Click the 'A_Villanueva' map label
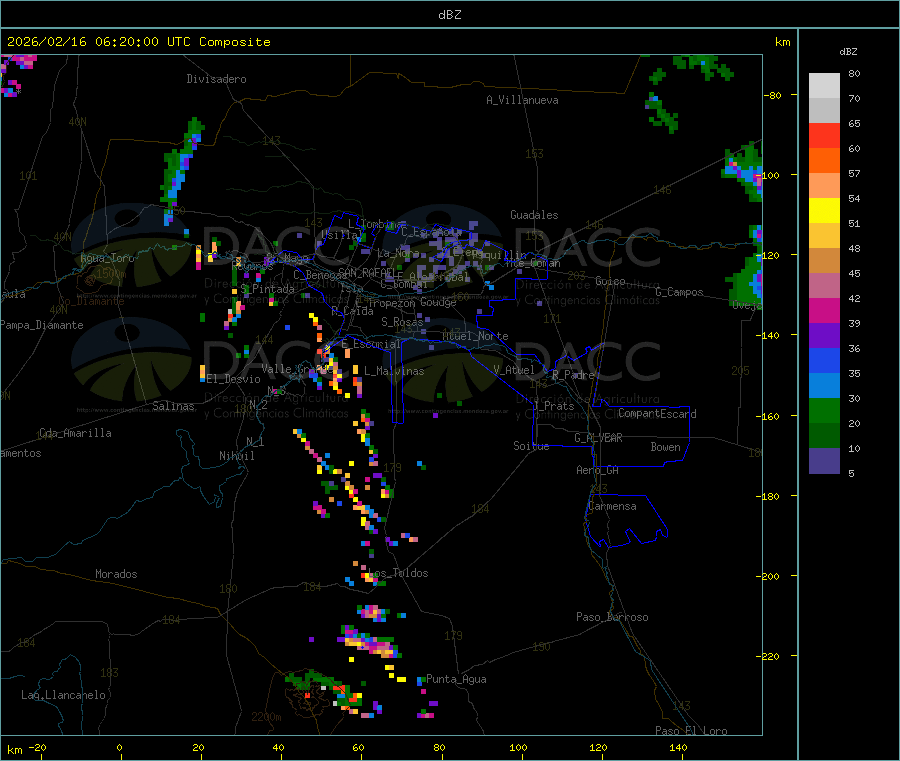This screenshot has width=900, height=761. pos(522,100)
